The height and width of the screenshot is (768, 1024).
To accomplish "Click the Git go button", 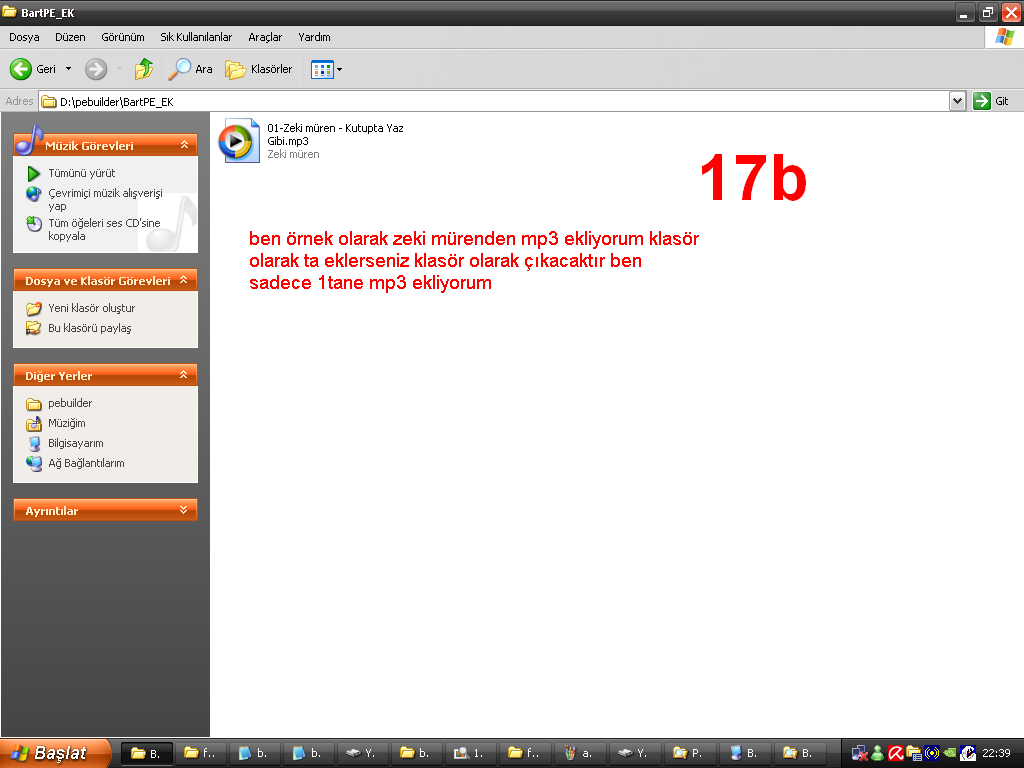I will [x=991, y=101].
